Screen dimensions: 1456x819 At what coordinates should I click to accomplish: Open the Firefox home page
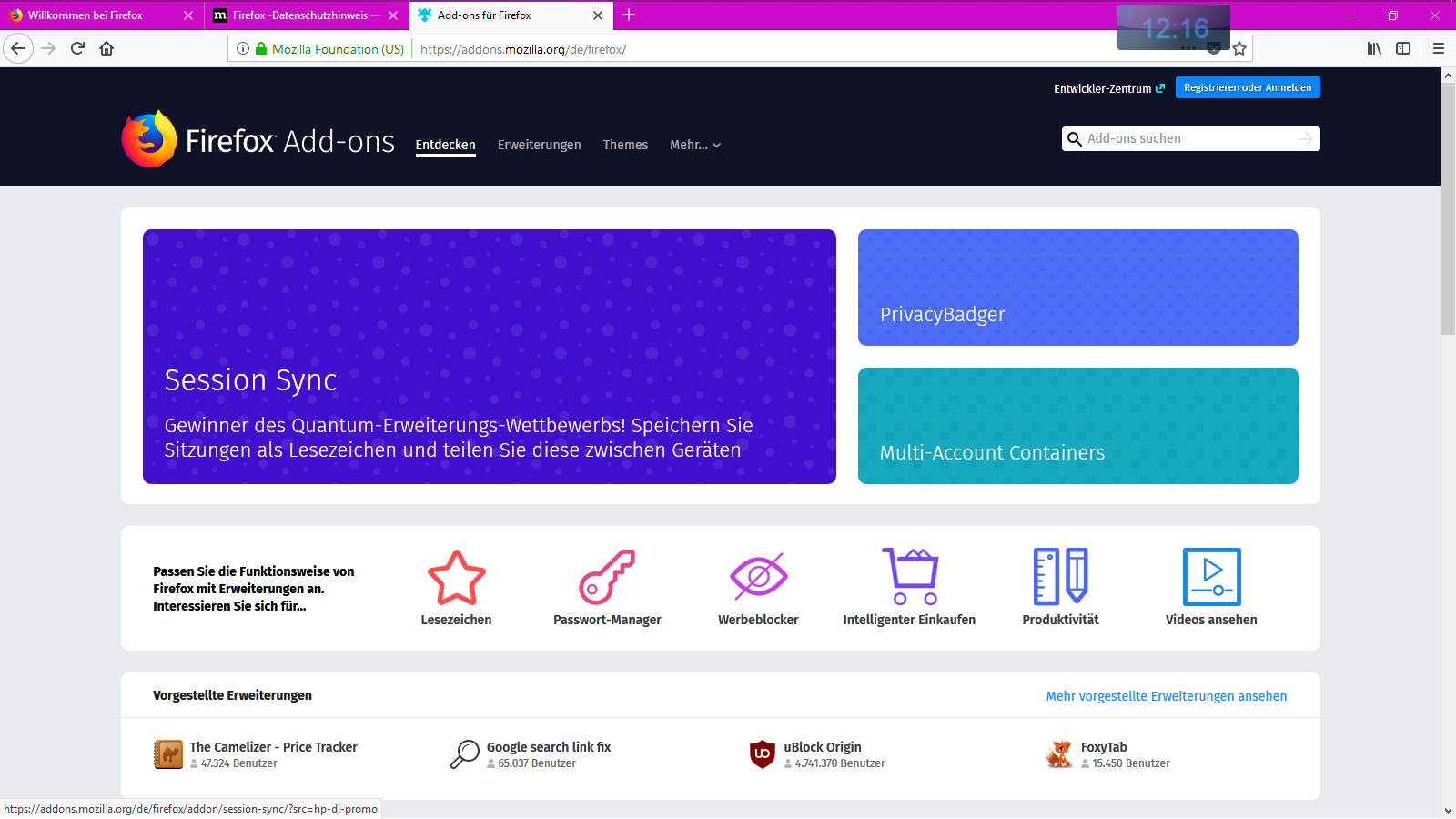click(x=106, y=48)
